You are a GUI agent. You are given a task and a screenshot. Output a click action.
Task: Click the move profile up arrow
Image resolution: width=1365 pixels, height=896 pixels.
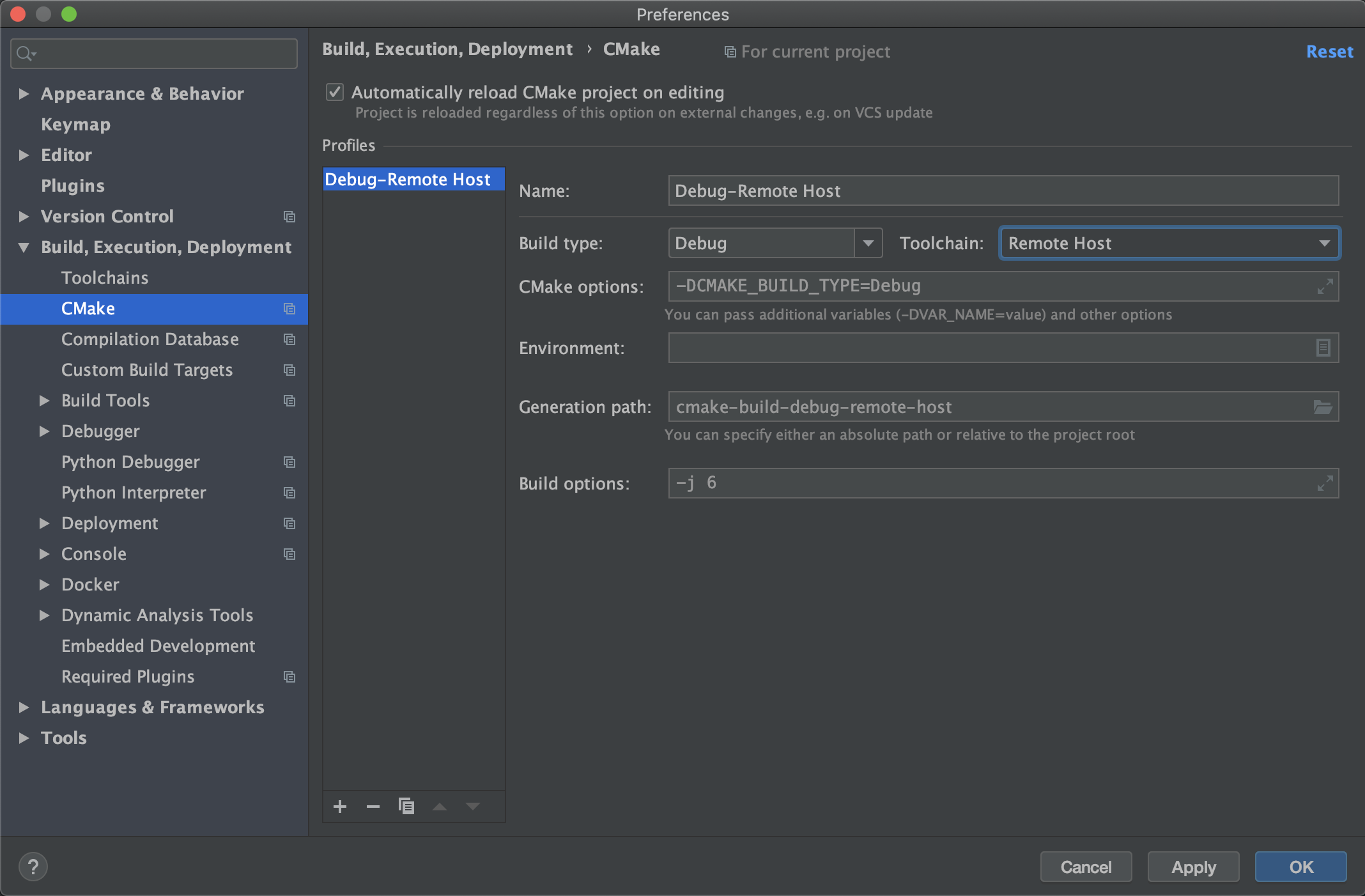[440, 807]
